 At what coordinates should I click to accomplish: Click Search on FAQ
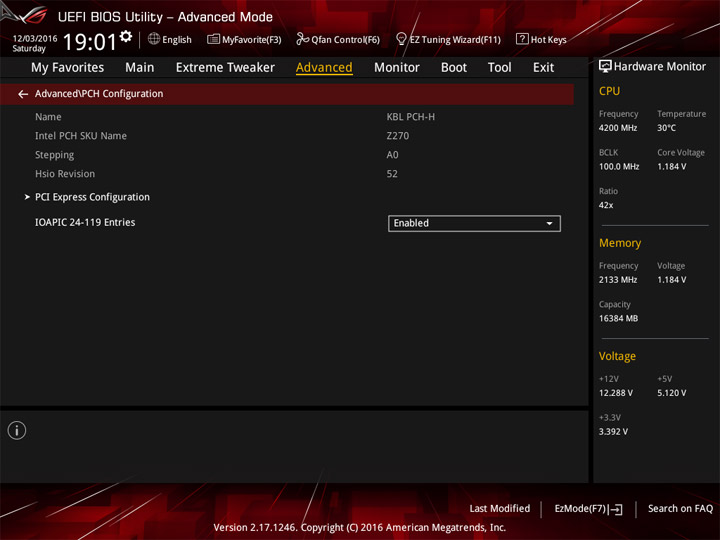pyautogui.click(x=680, y=509)
